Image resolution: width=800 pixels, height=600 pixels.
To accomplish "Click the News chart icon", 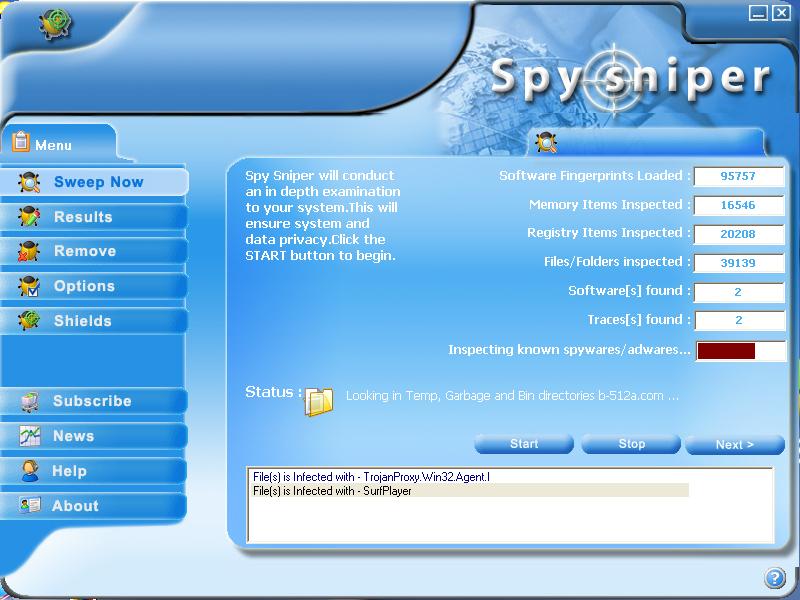I will 30,436.
